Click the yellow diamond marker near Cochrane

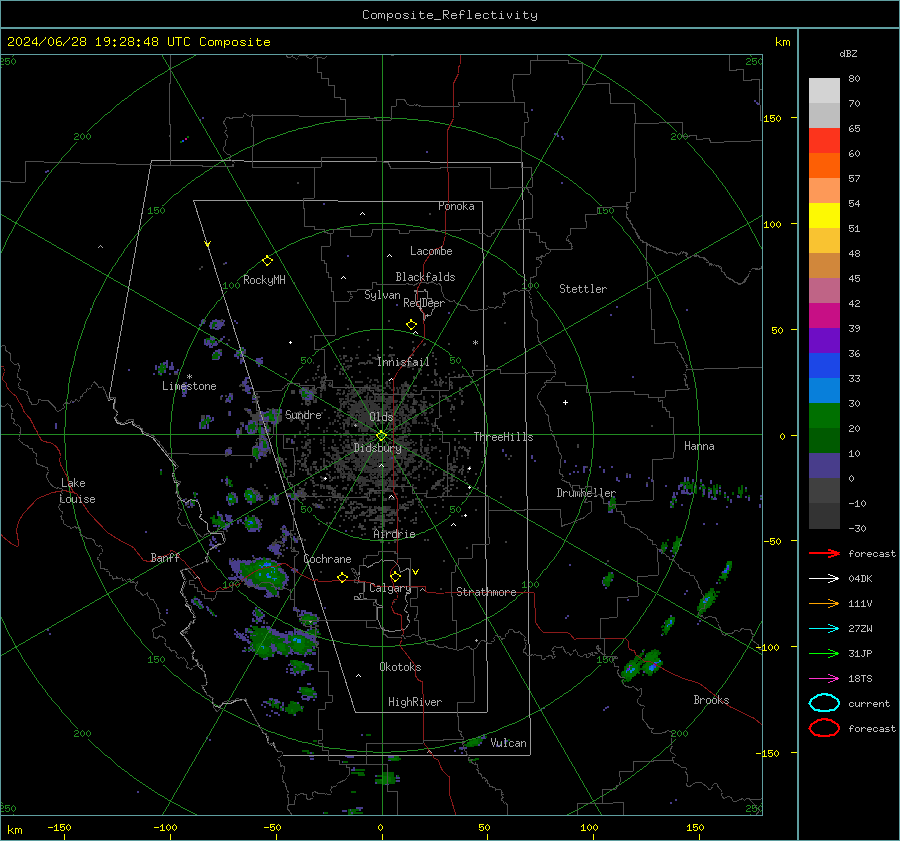click(x=342, y=577)
